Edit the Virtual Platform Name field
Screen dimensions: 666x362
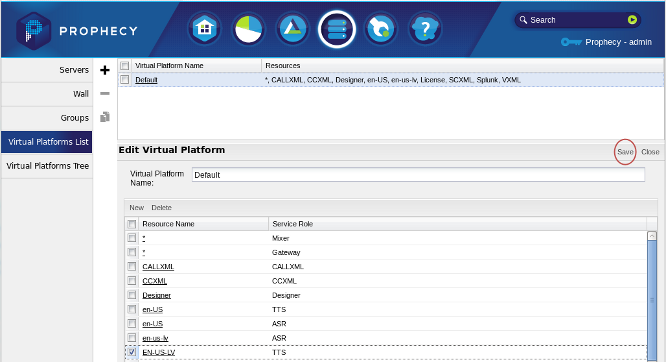(418, 175)
